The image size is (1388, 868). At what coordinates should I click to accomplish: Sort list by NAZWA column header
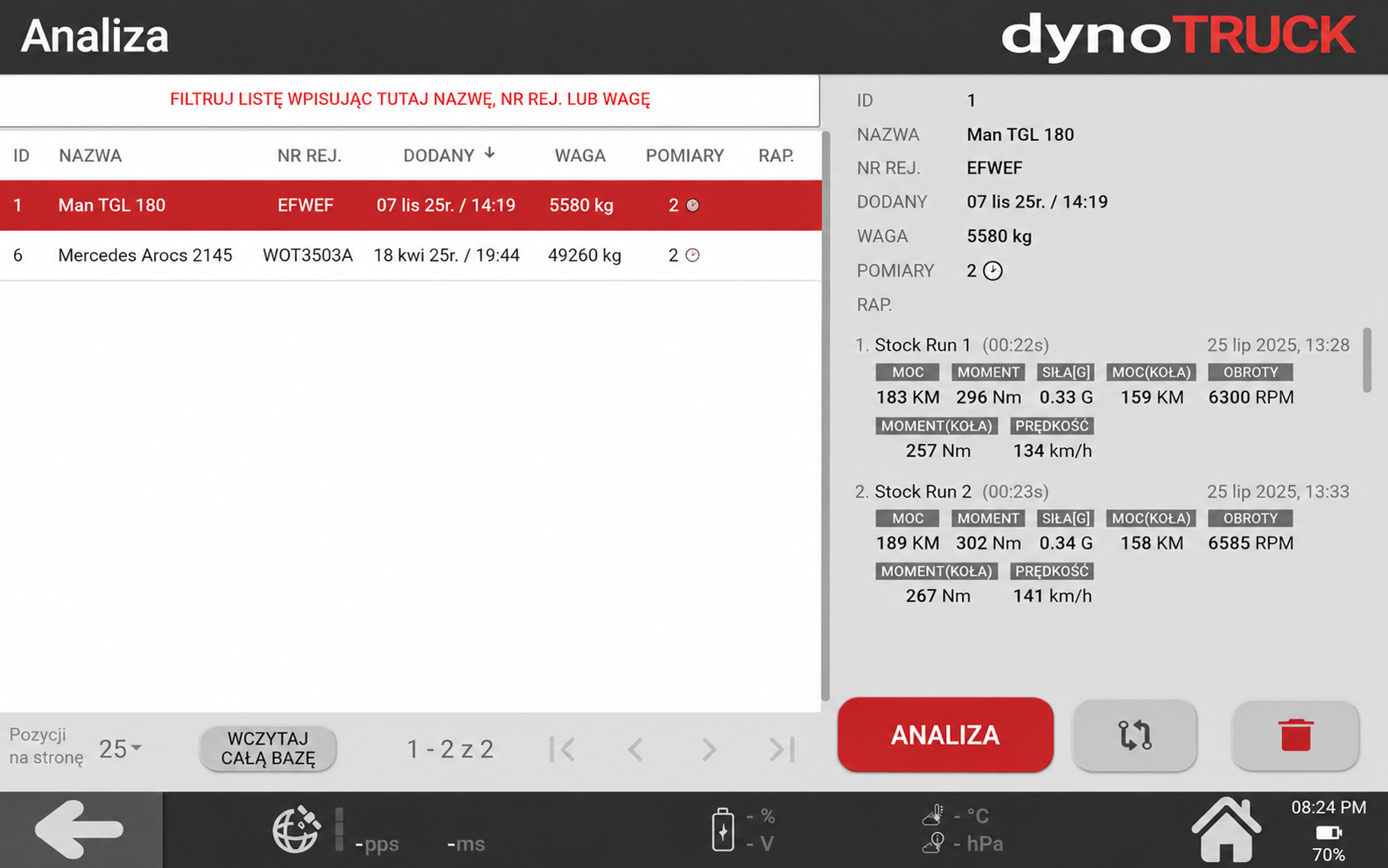pos(90,156)
